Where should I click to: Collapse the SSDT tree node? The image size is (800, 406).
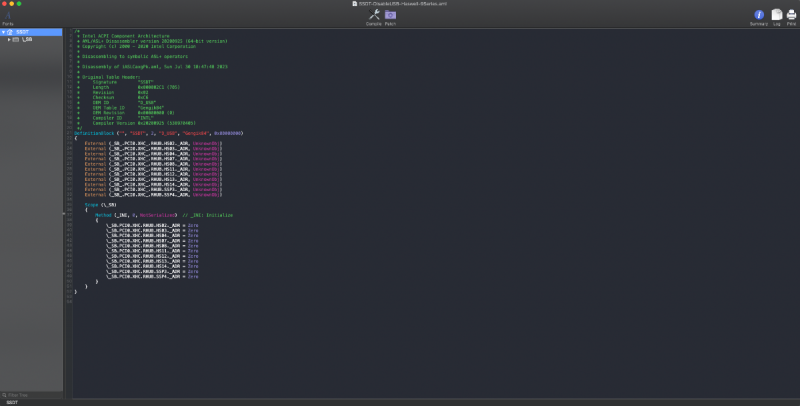tap(4, 32)
